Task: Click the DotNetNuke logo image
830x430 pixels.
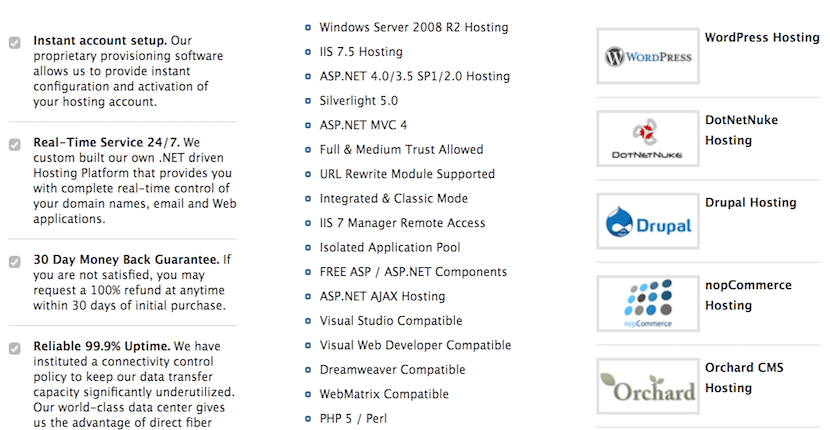Action: click(x=648, y=139)
